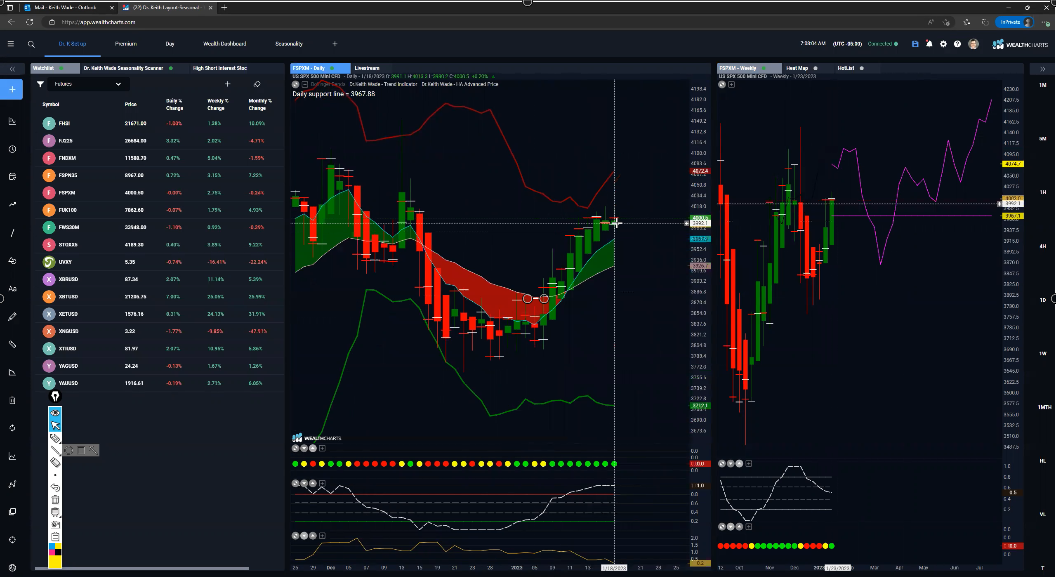Select the Watchlist panel tab
The image size is (1056, 577).
click(x=55, y=68)
